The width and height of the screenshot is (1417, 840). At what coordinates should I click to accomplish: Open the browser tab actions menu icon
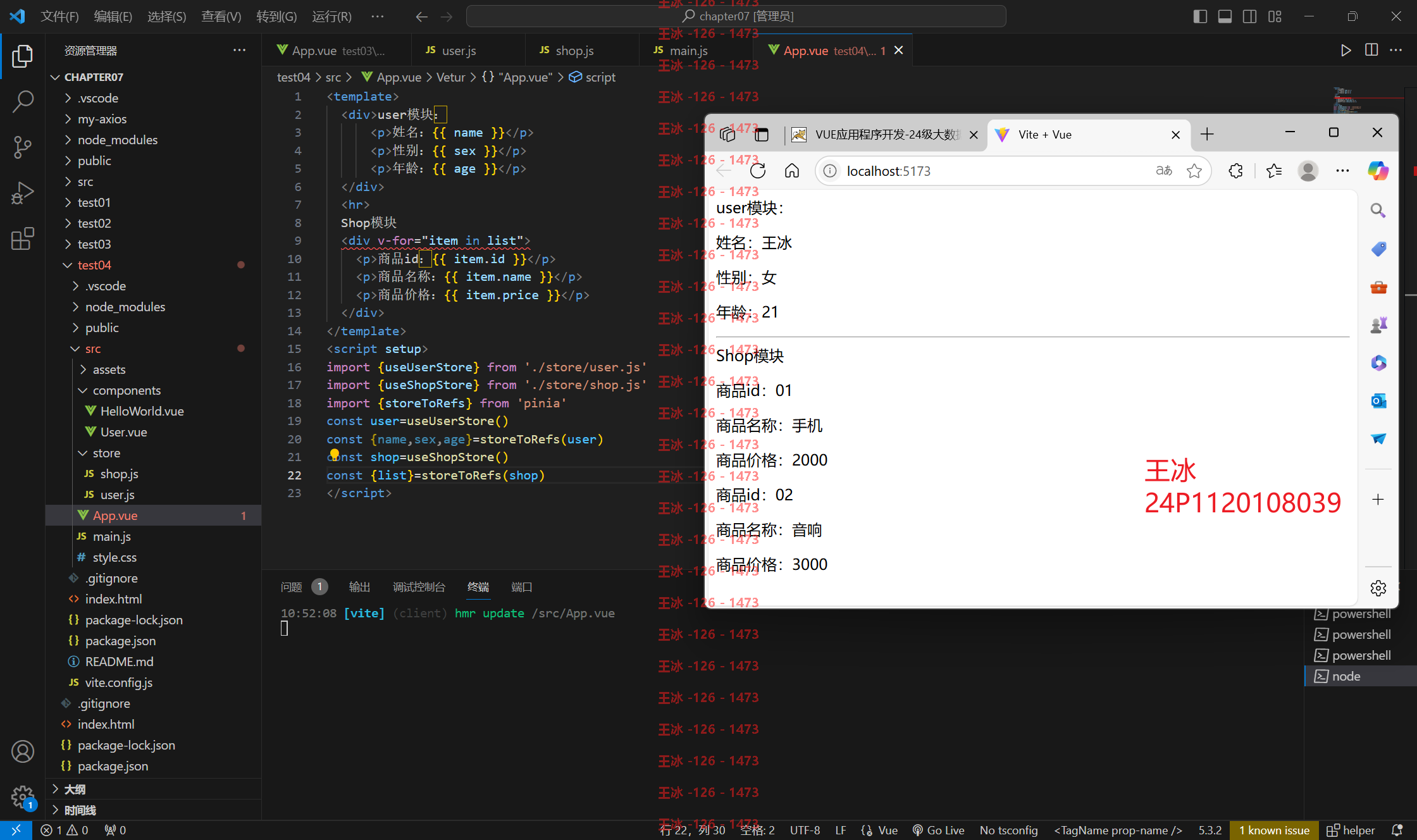pyautogui.click(x=762, y=134)
